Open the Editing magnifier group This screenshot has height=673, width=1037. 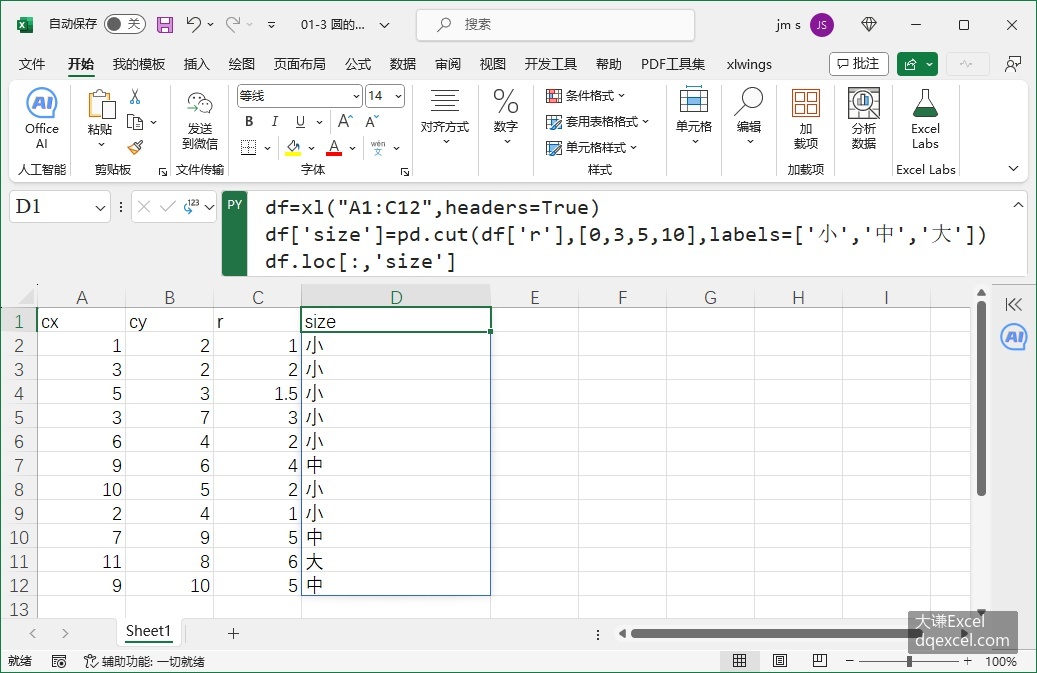pos(749,118)
